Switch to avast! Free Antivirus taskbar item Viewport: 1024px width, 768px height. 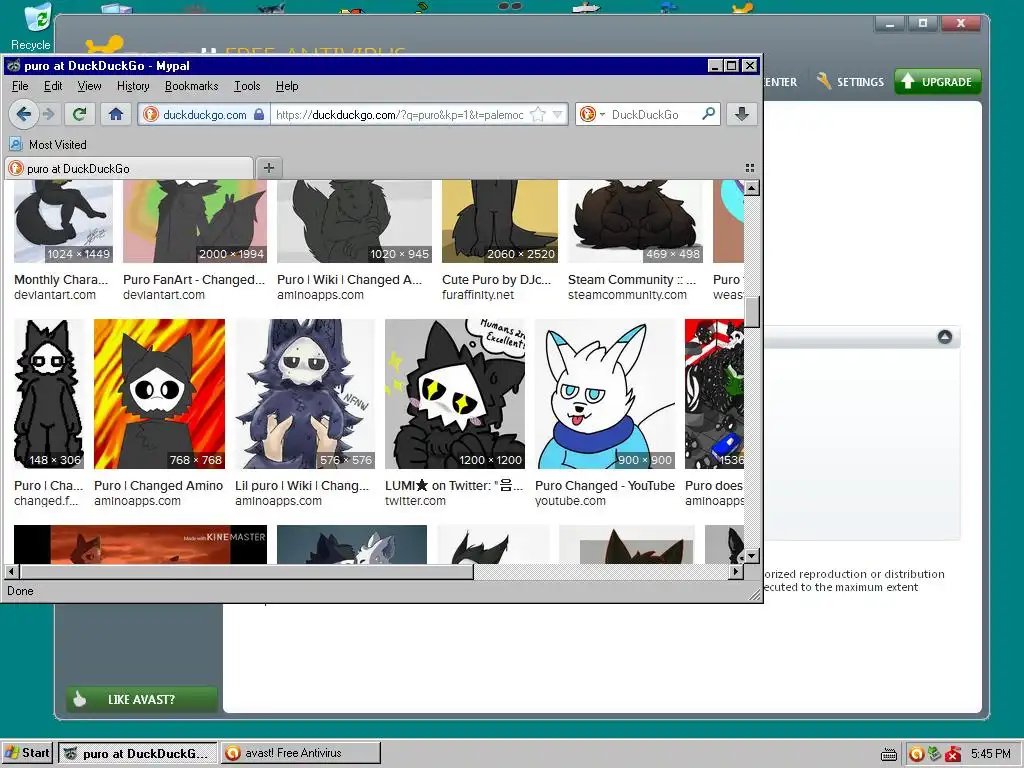300,753
